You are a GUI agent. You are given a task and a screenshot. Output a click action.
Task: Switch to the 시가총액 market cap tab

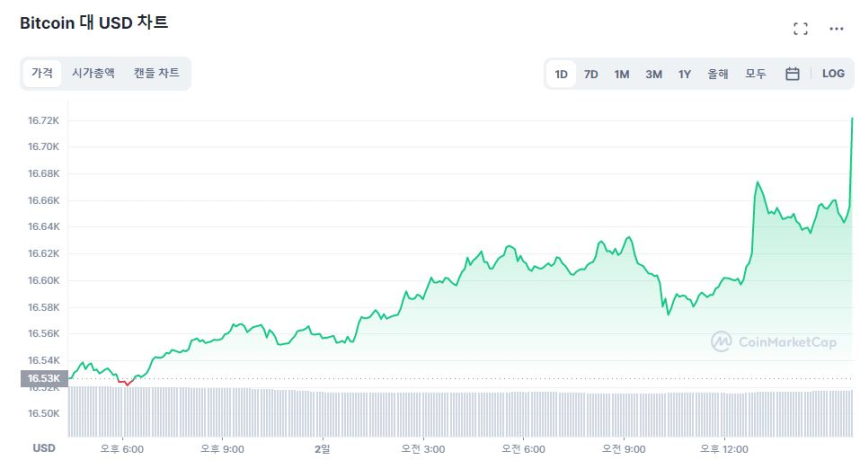[93, 73]
